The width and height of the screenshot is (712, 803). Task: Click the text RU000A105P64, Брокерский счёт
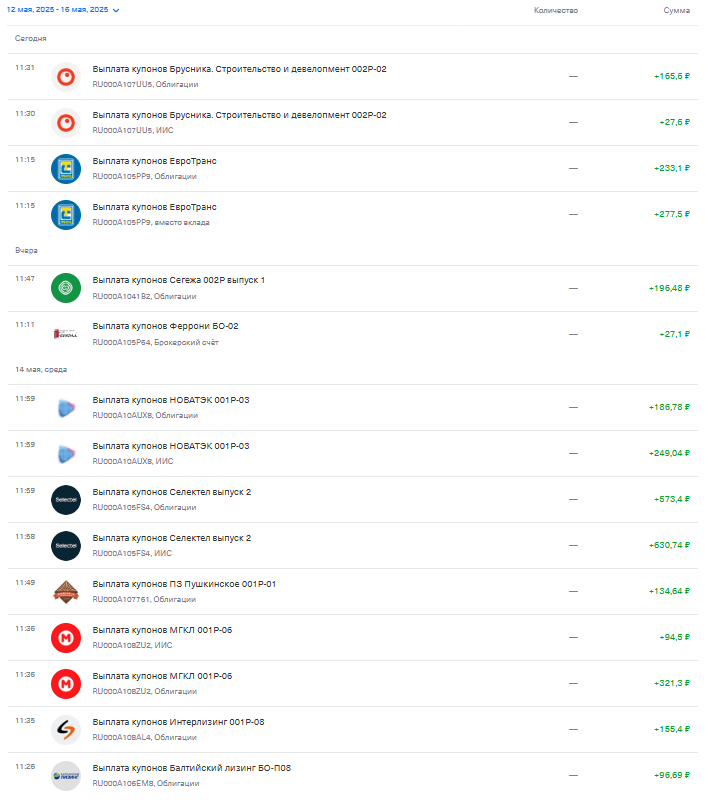[x=155, y=343]
